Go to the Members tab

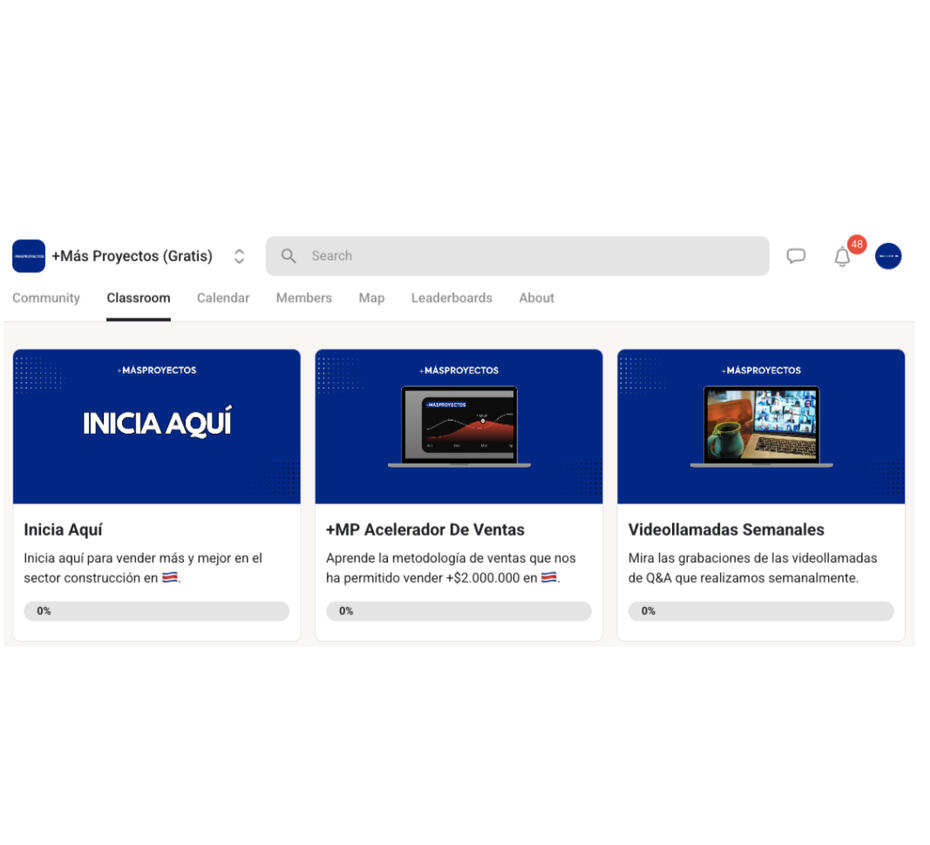tap(304, 298)
